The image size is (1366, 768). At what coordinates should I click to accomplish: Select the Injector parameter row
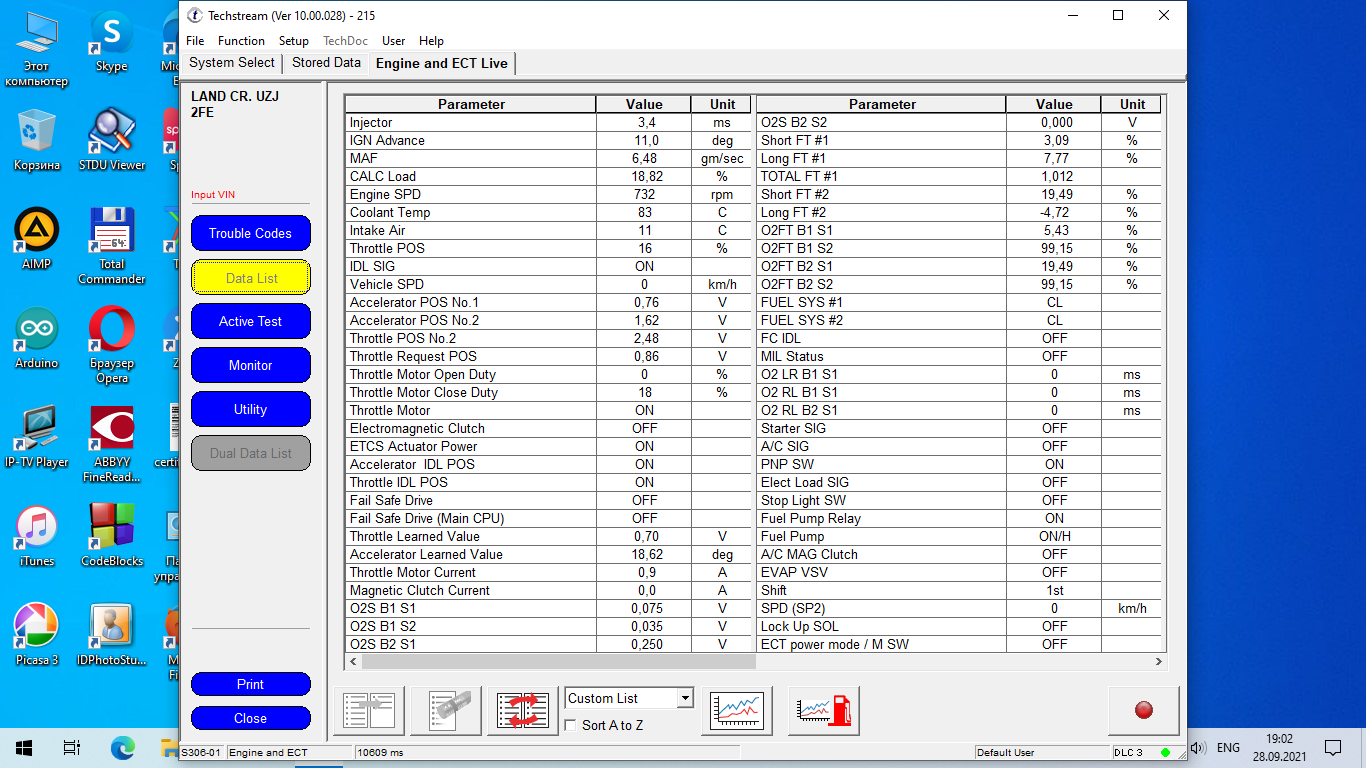tap(549, 122)
